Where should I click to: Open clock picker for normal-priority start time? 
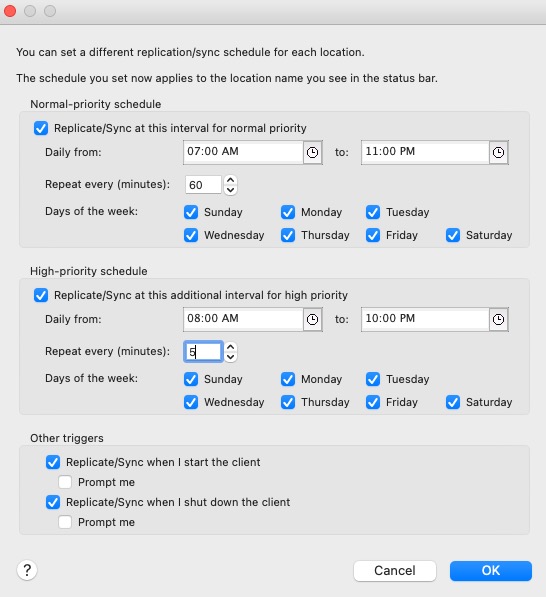[x=313, y=152]
